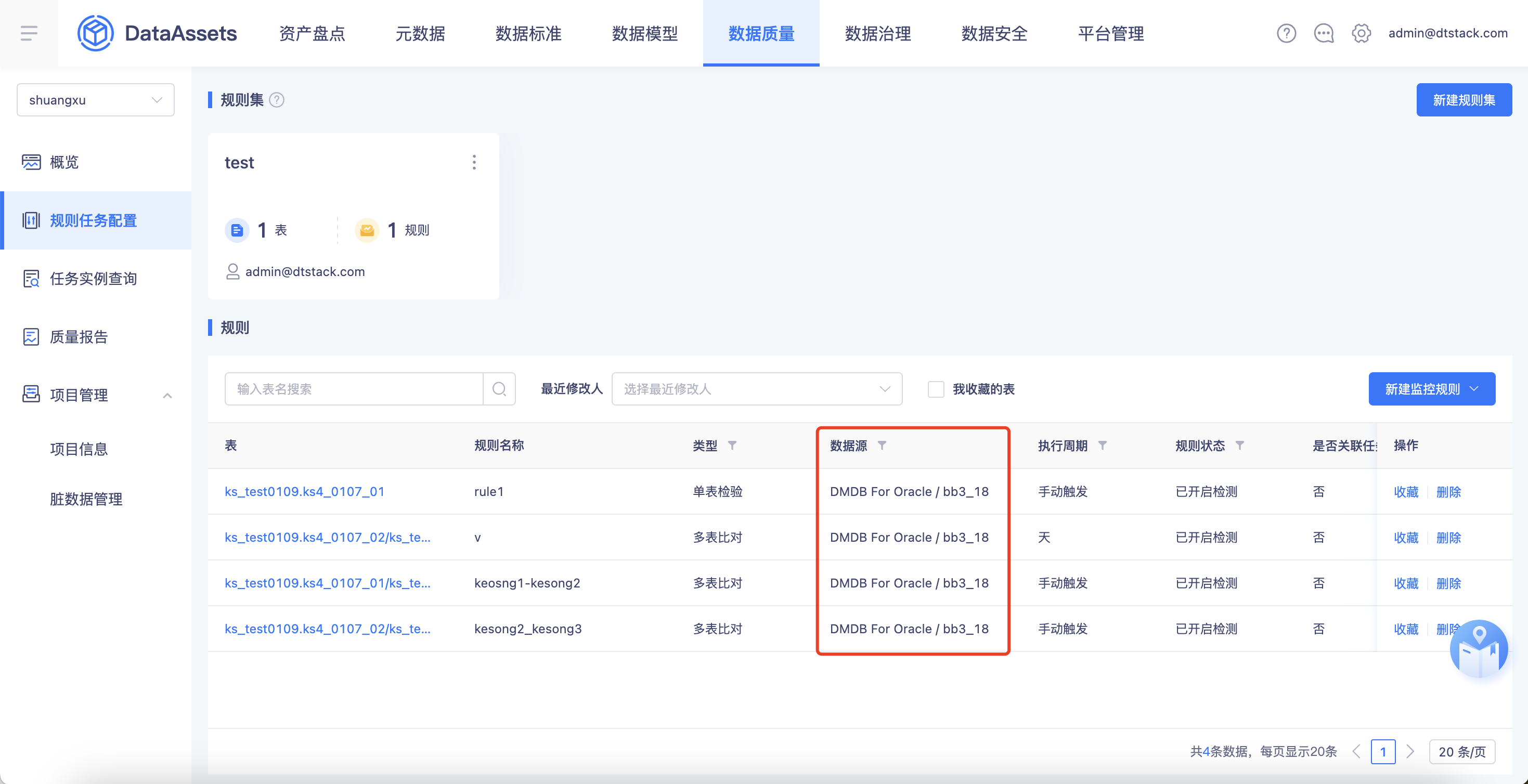Click the 新建规则集 button
The height and width of the screenshot is (784, 1528).
1464,100
